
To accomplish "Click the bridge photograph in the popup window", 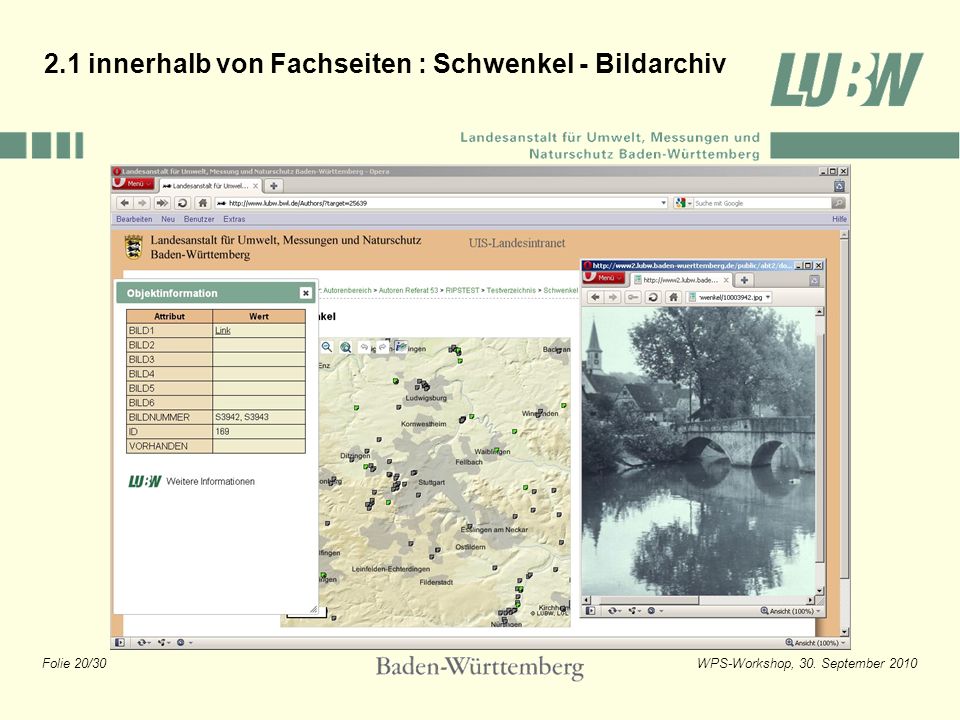I will click(x=698, y=451).
